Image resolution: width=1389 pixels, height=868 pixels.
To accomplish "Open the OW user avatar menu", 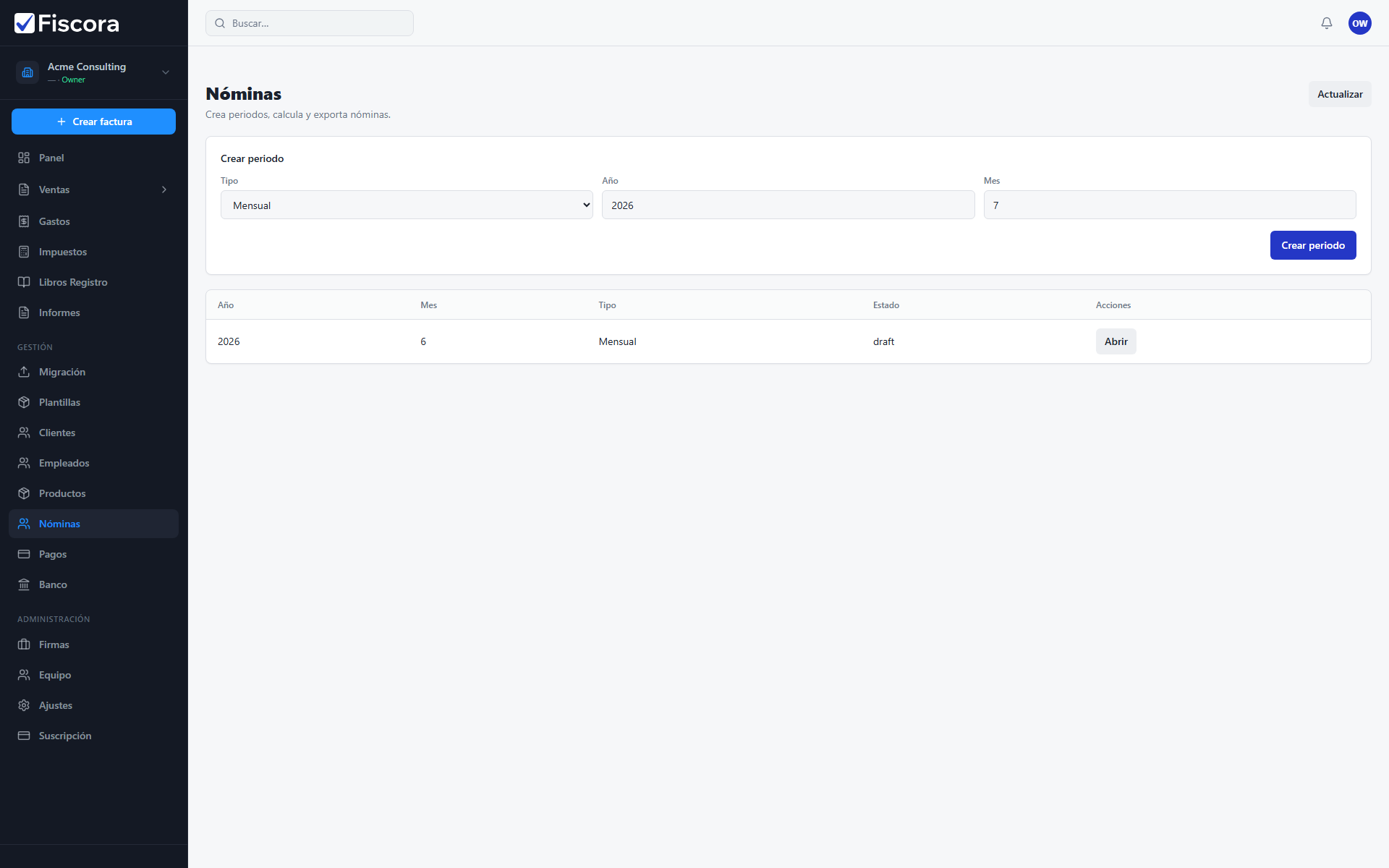I will (1359, 23).
